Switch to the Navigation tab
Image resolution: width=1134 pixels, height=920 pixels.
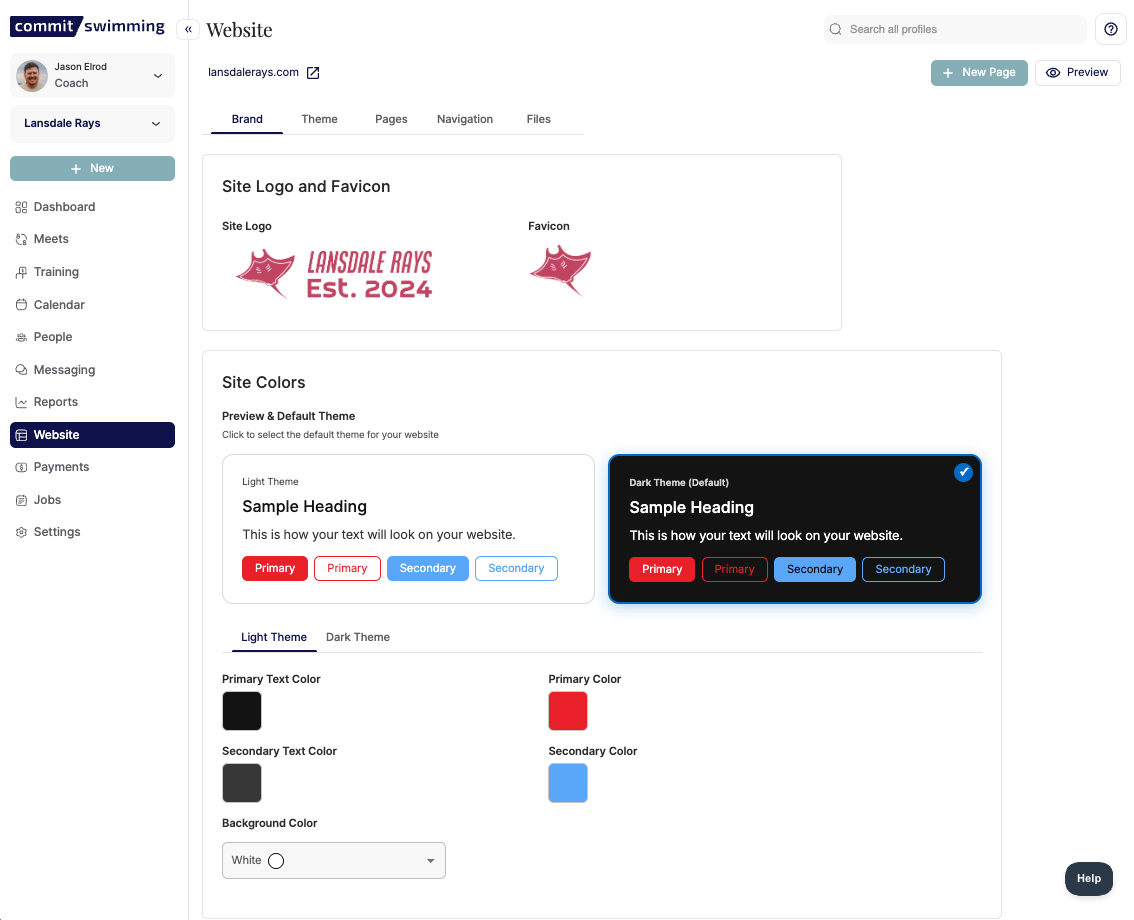[x=464, y=119]
